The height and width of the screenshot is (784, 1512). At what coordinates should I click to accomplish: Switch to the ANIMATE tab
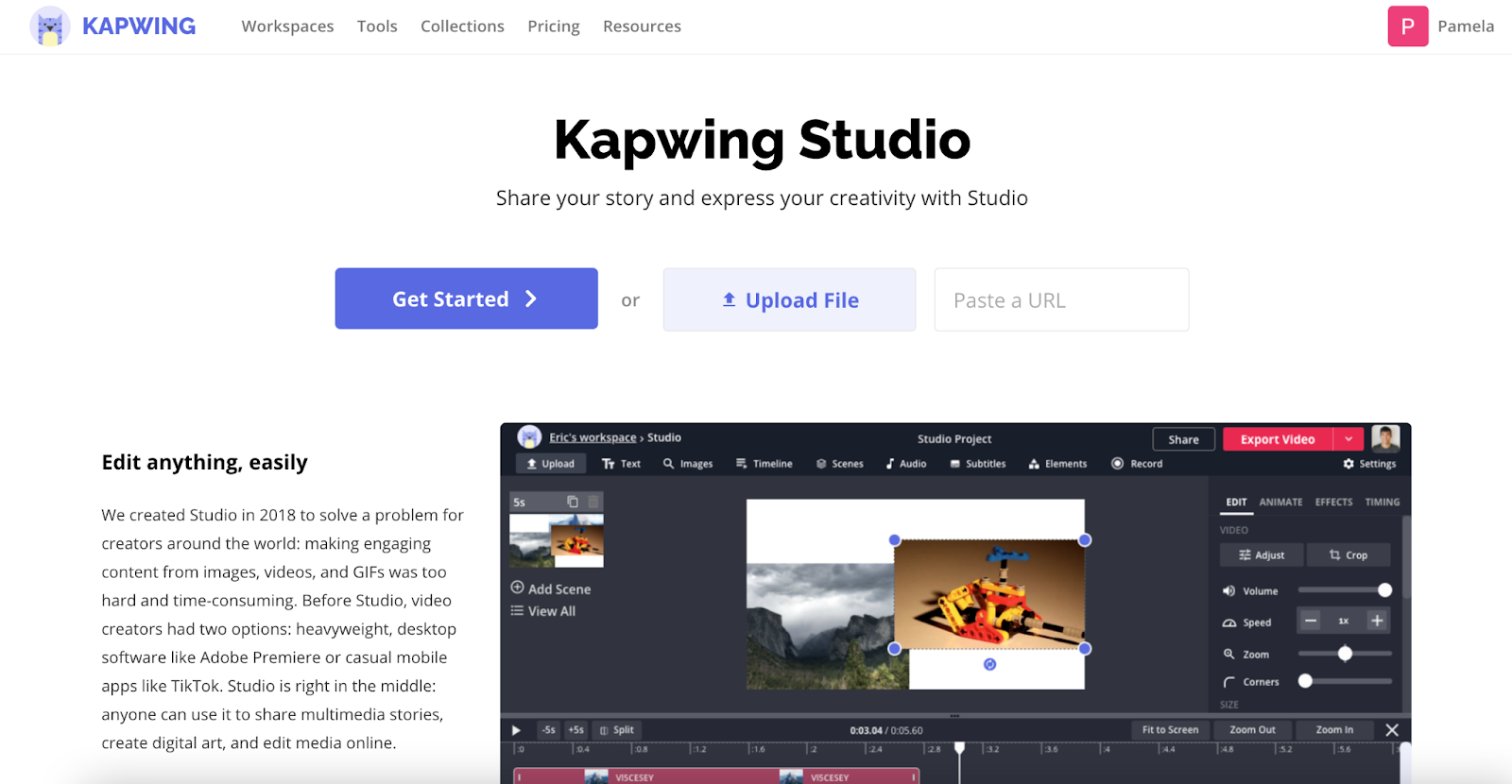[1280, 503]
